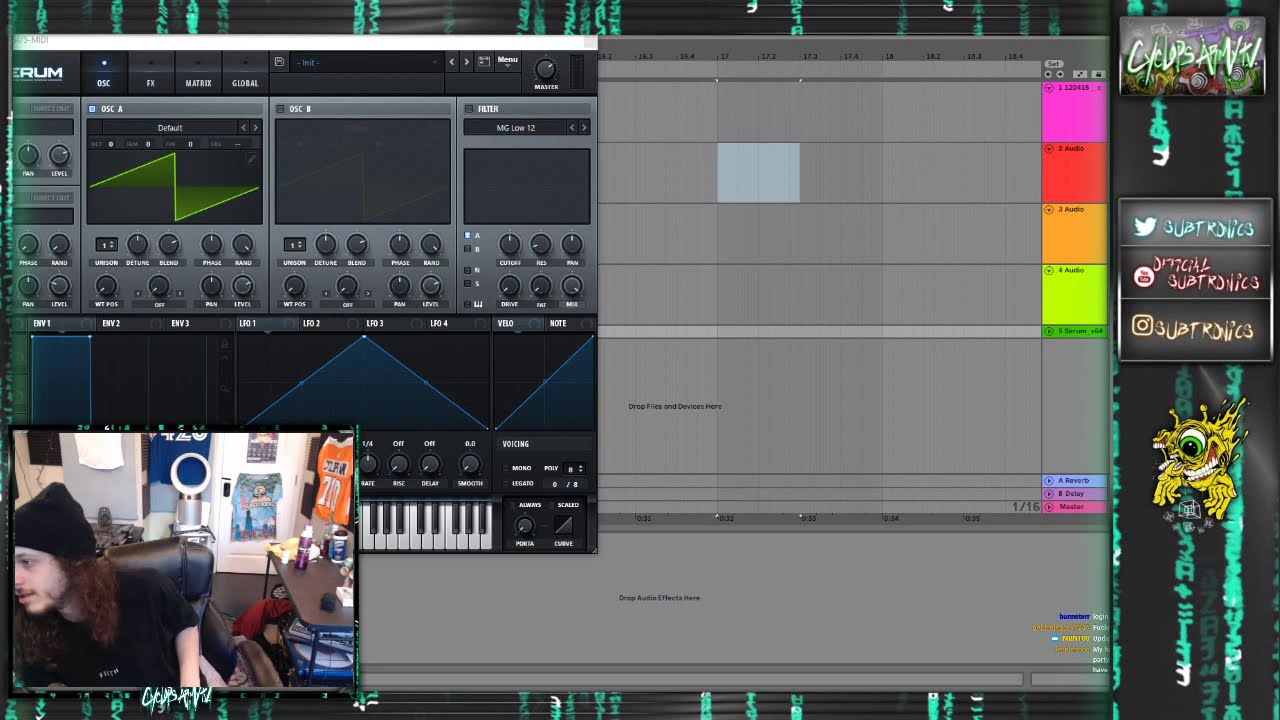Viewport: 1280px width, 720px height.
Task: Fold the 2 Audio track
Action: point(1049,148)
